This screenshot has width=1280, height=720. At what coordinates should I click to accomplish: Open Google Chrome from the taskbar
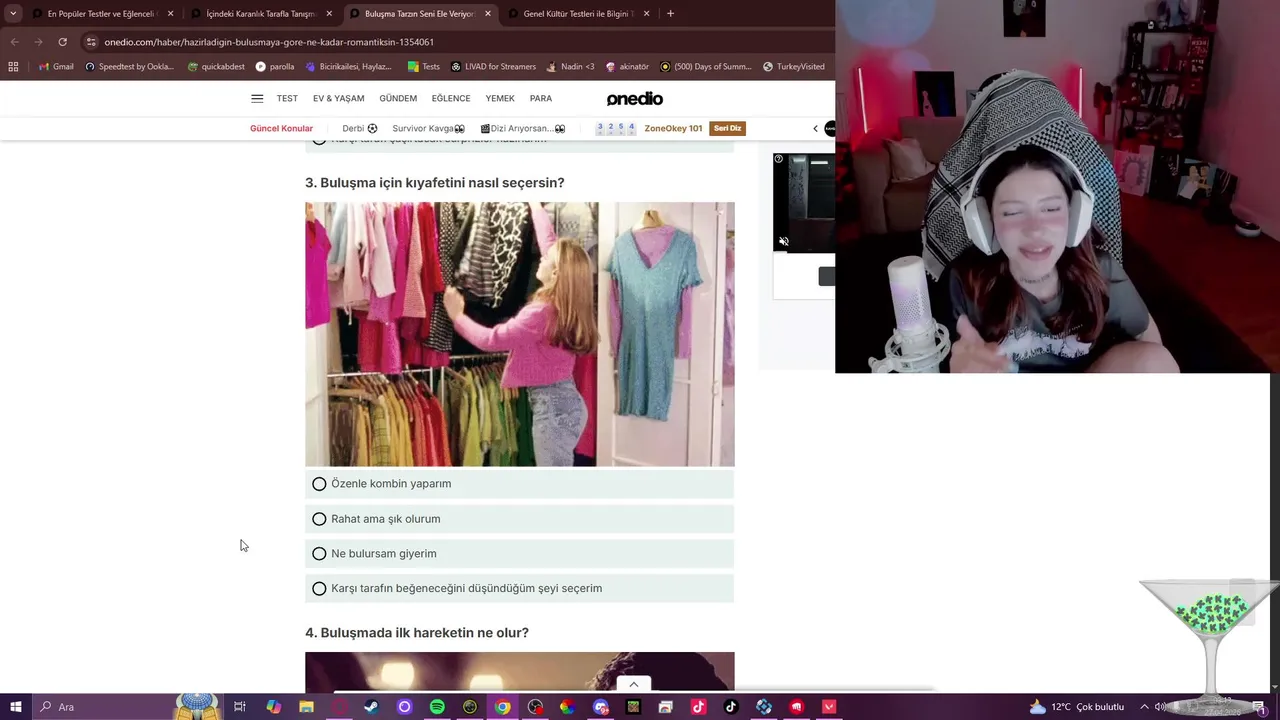[502, 707]
